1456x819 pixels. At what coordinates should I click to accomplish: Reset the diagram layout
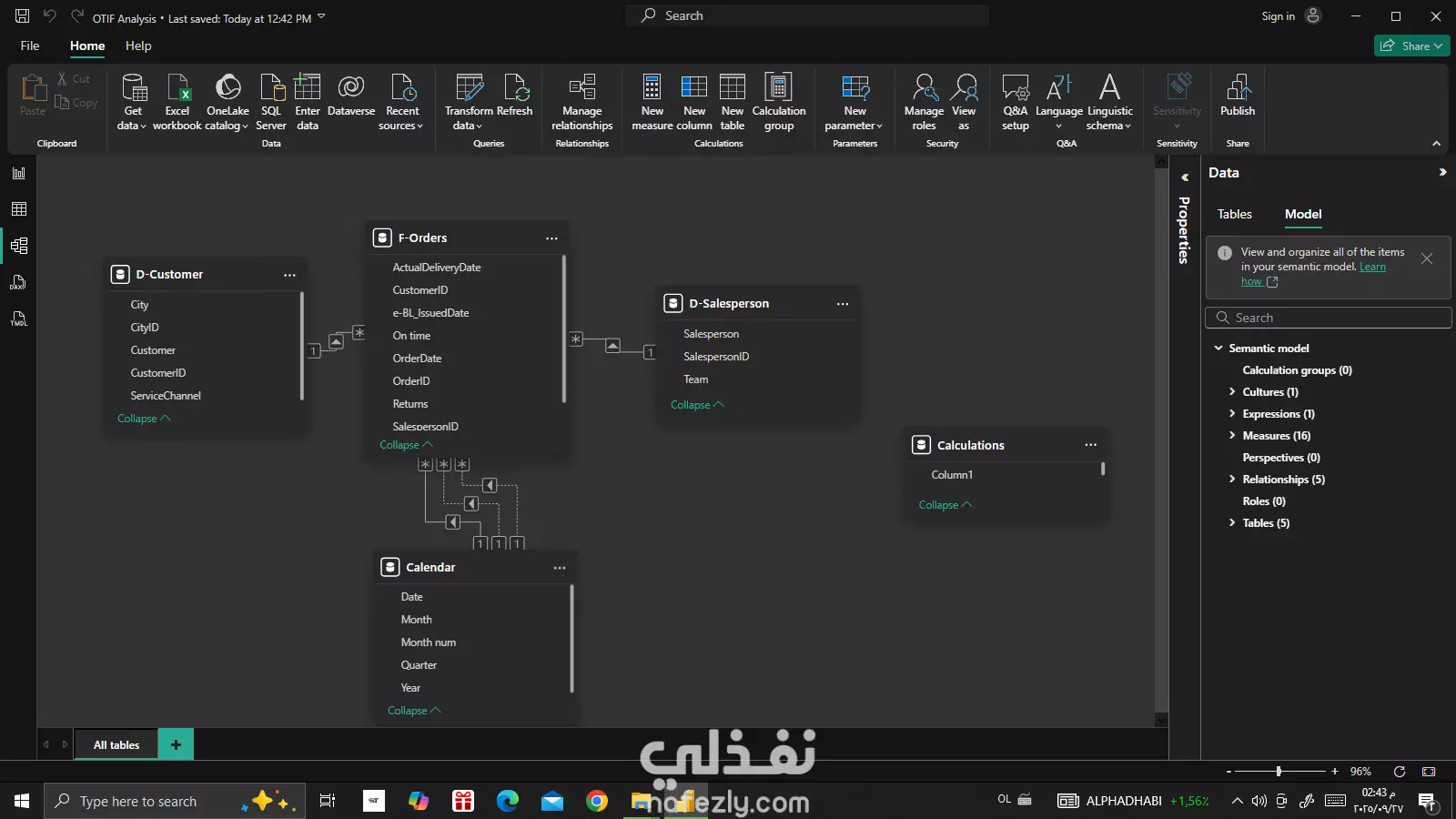click(x=1400, y=772)
